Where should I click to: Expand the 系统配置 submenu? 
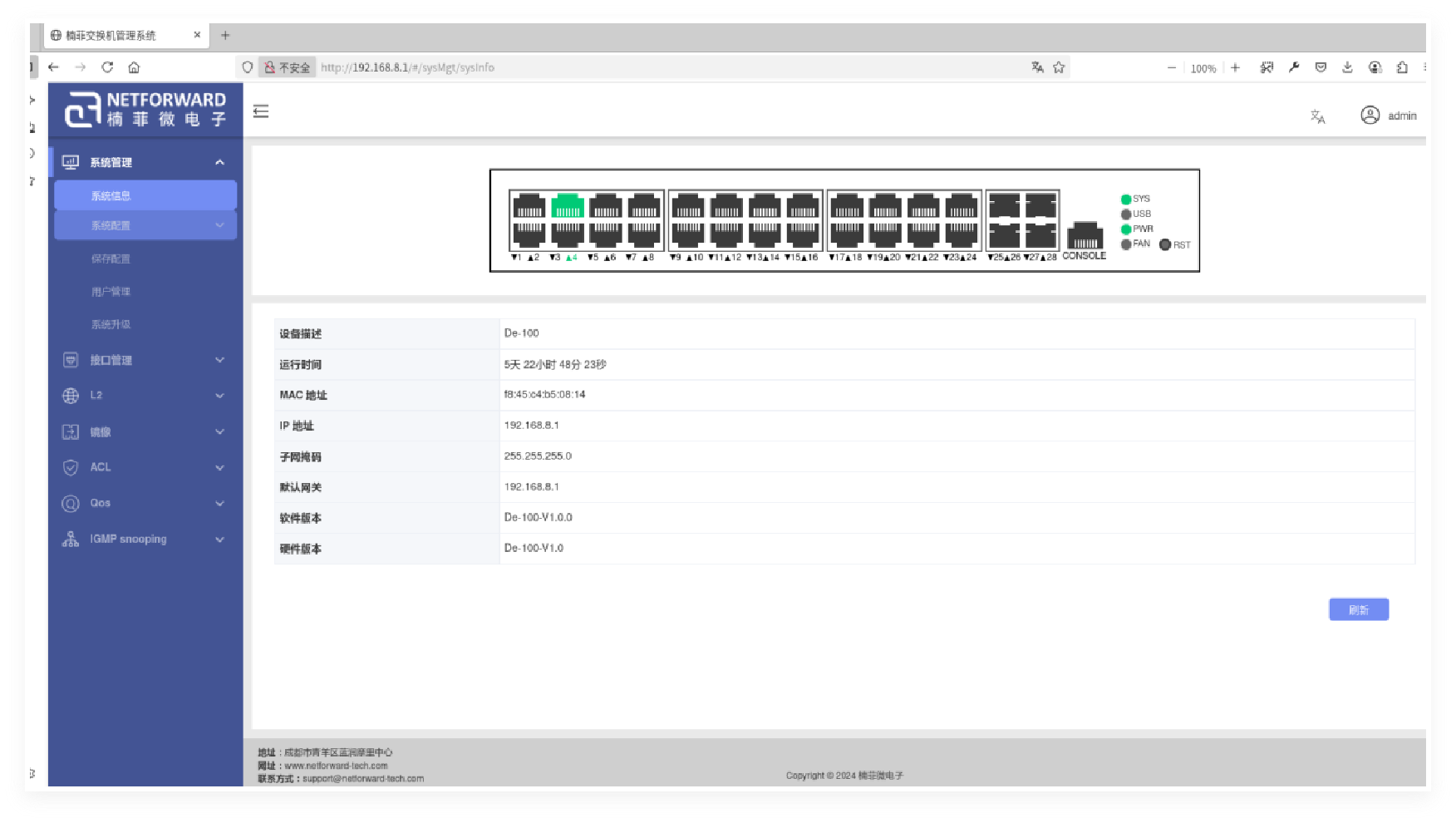coord(145,225)
